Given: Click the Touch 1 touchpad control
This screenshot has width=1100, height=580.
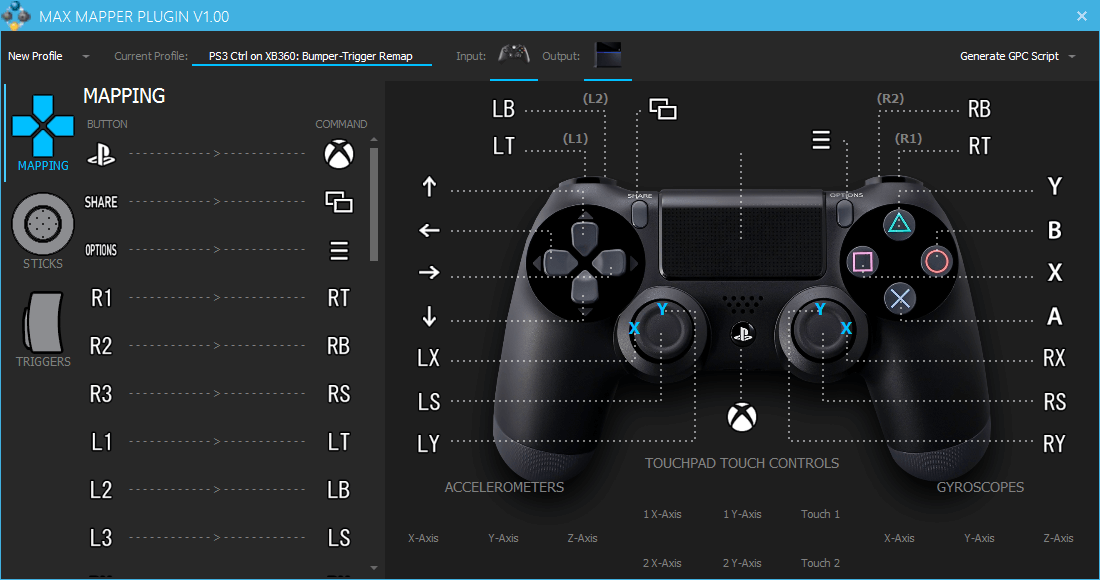Looking at the screenshot, I should pos(820,514).
